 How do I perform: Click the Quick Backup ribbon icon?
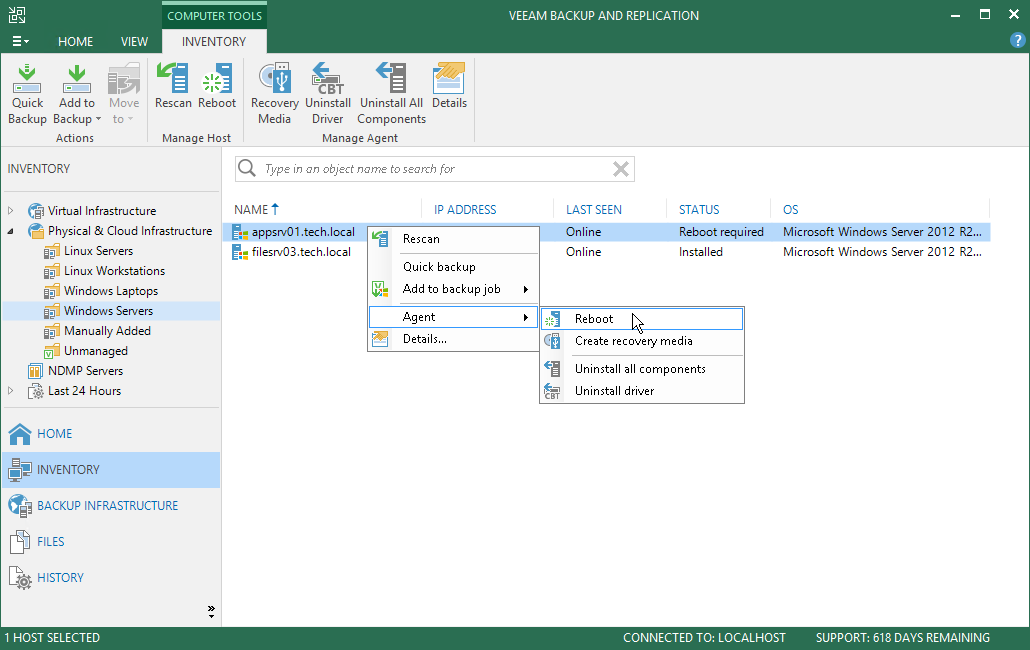(x=27, y=94)
